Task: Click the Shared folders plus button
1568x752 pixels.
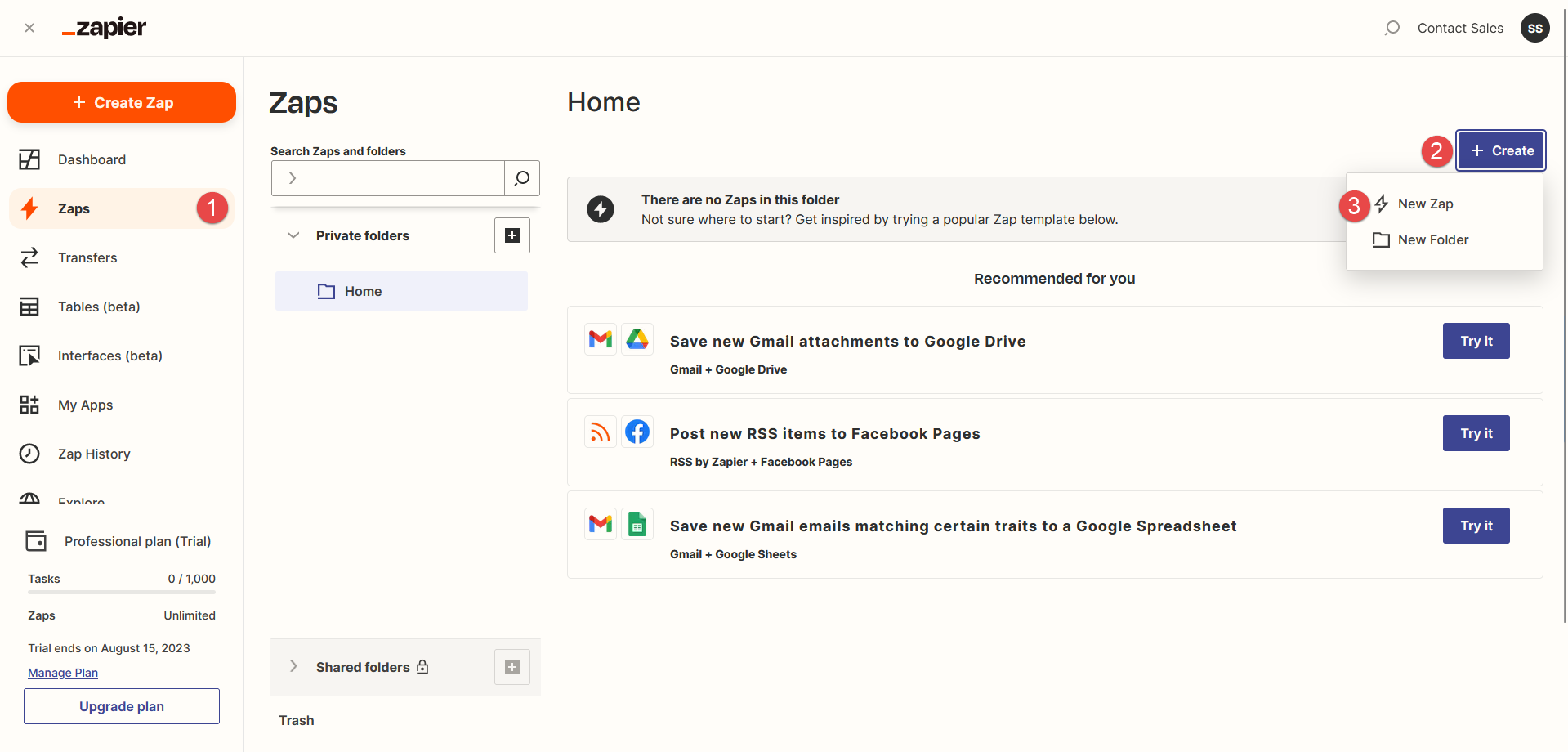Action: (512, 667)
